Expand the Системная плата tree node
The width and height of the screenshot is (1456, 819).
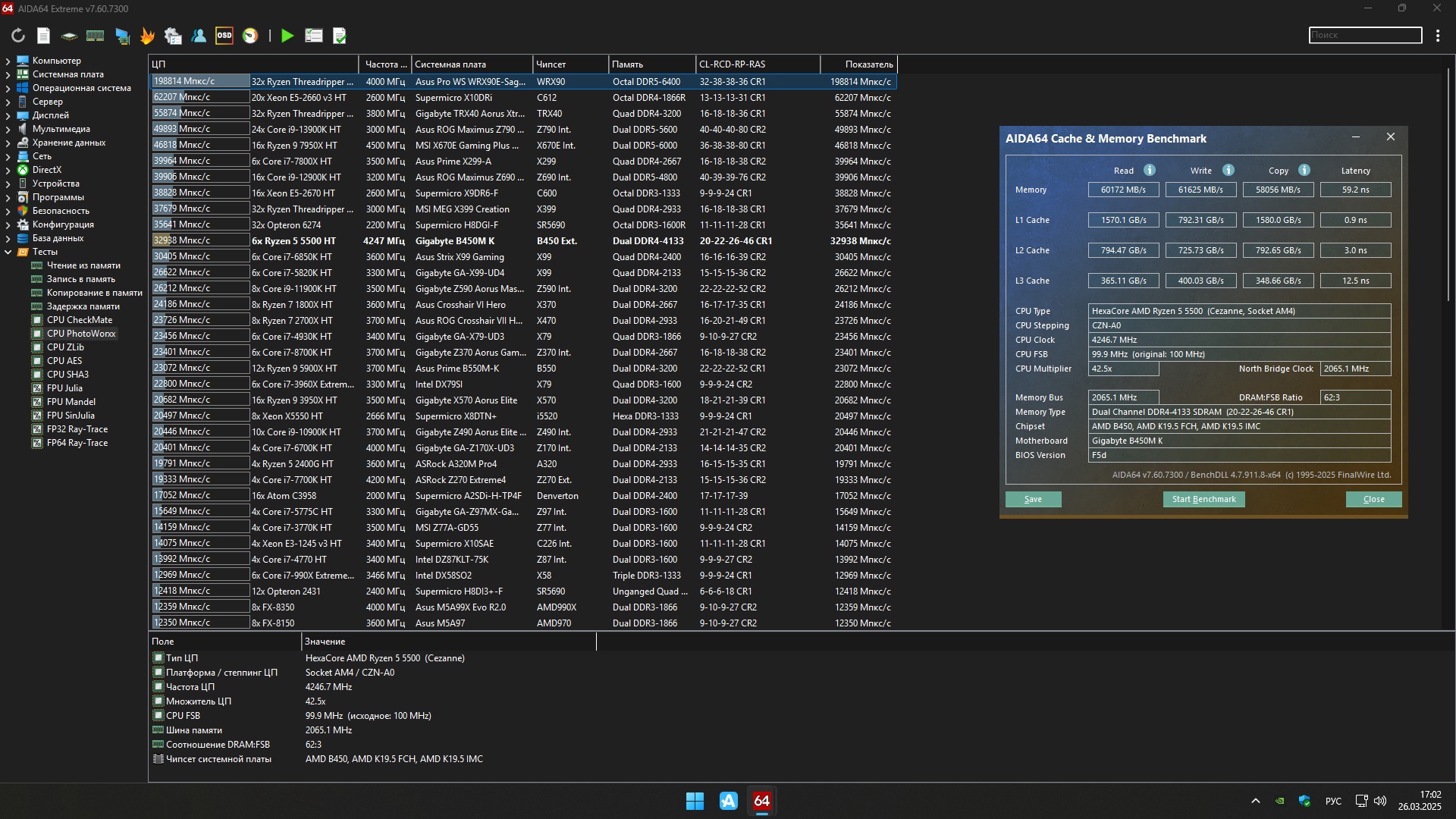coord(8,74)
